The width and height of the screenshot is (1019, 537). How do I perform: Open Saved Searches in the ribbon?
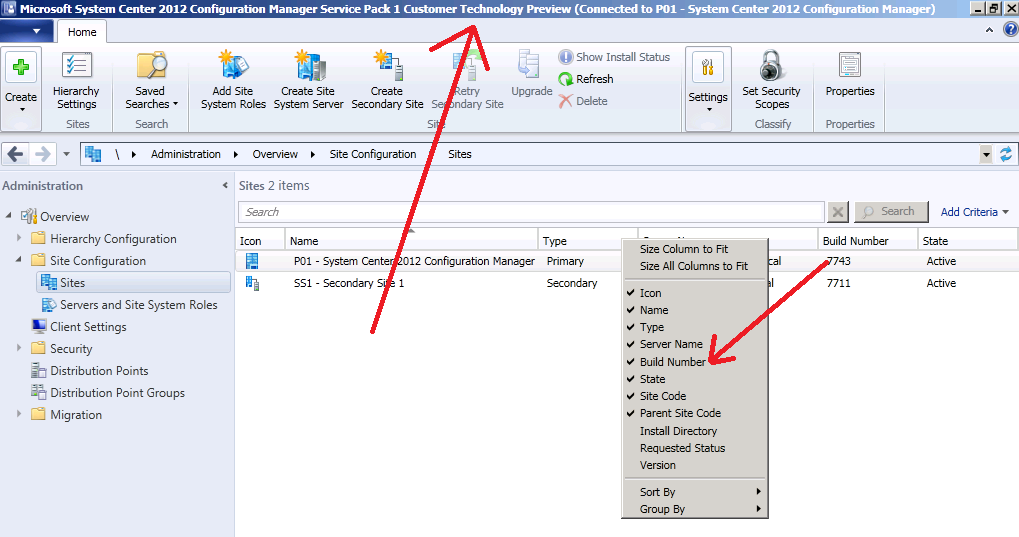click(x=151, y=81)
